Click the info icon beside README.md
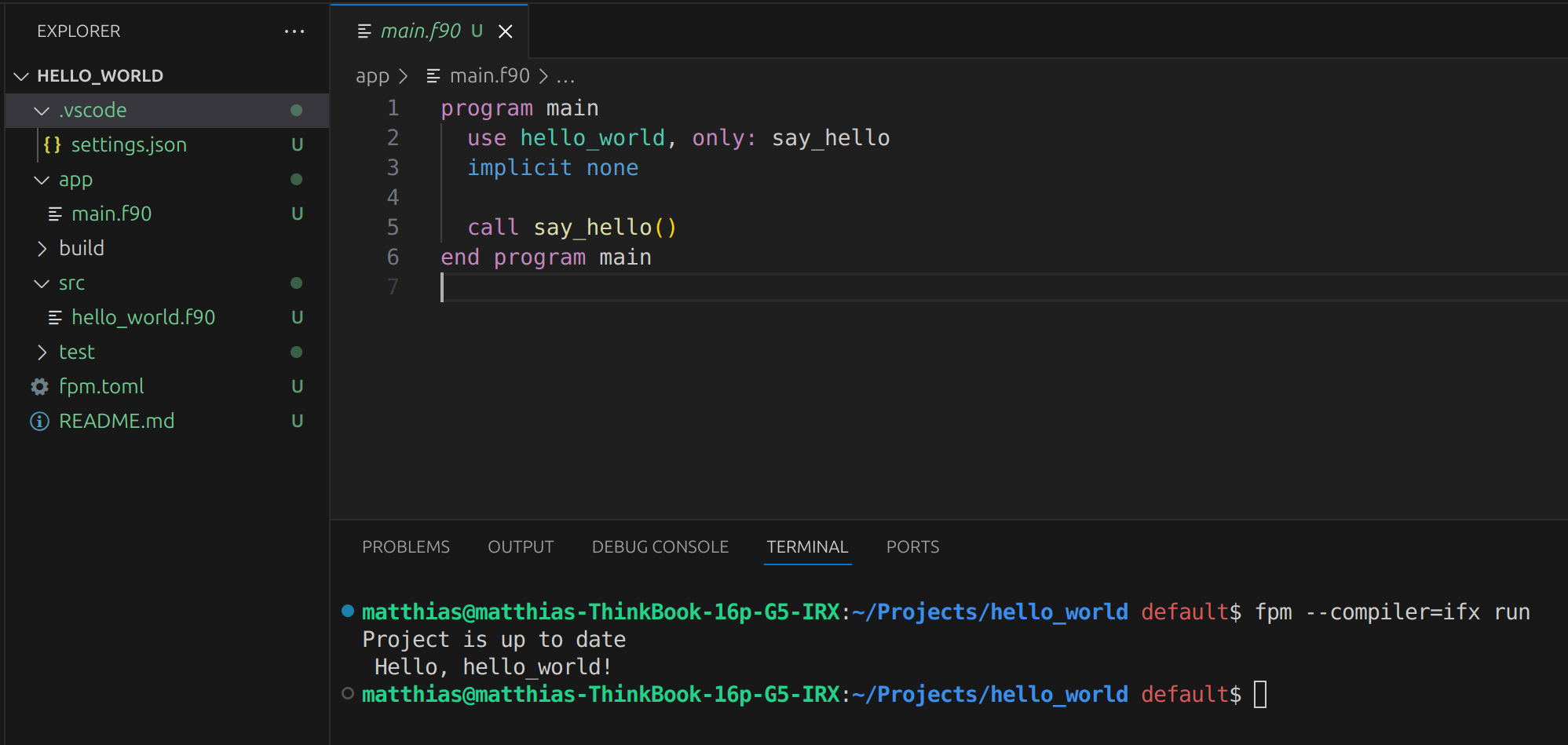Image resolution: width=1568 pixels, height=745 pixels. pyautogui.click(x=39, y=422)
